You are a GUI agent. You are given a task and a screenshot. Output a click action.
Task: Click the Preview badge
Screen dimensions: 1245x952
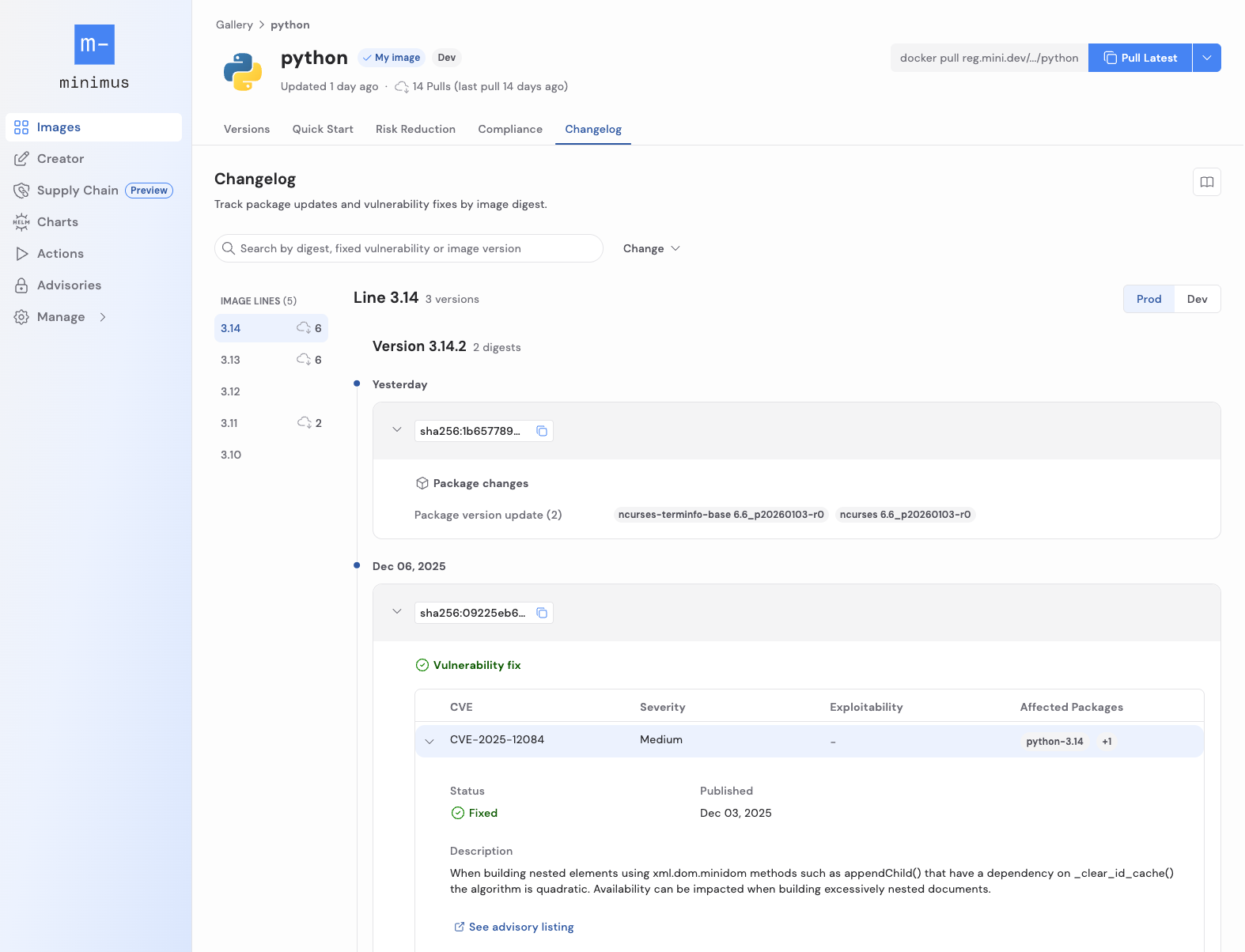[149, 191]
